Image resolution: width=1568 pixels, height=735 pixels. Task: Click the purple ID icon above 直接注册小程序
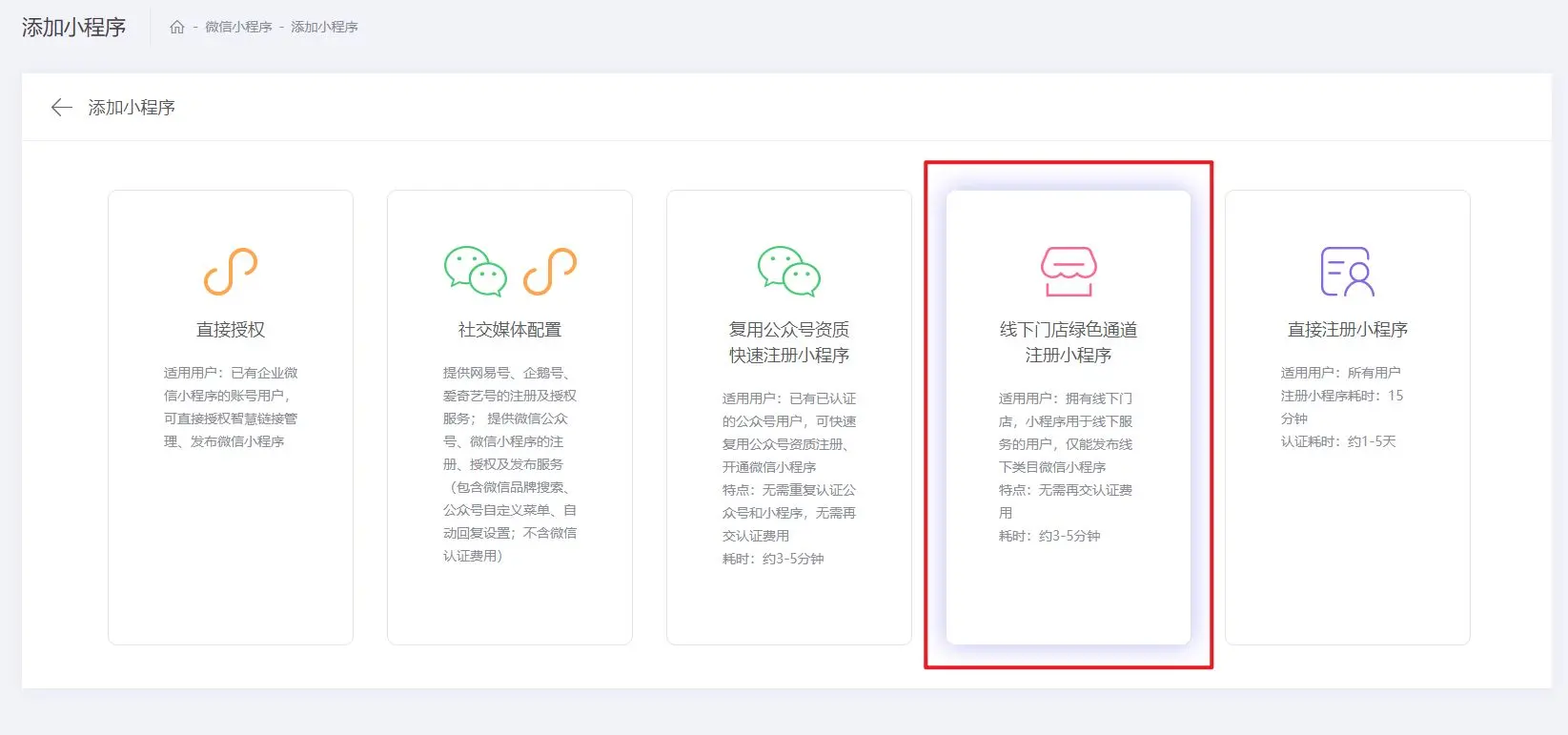pyautogui.click(x=1347, y=272)
